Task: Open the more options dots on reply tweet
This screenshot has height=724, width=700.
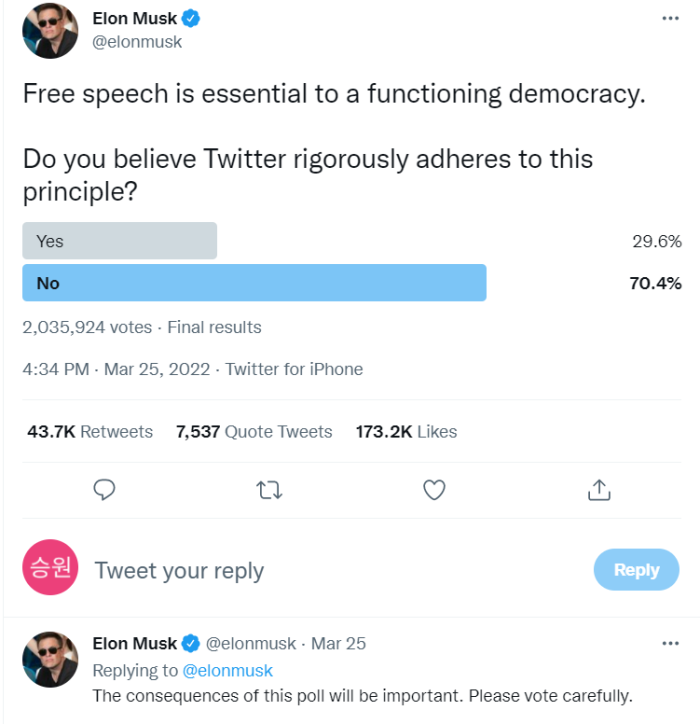Action: pos(670,644)
